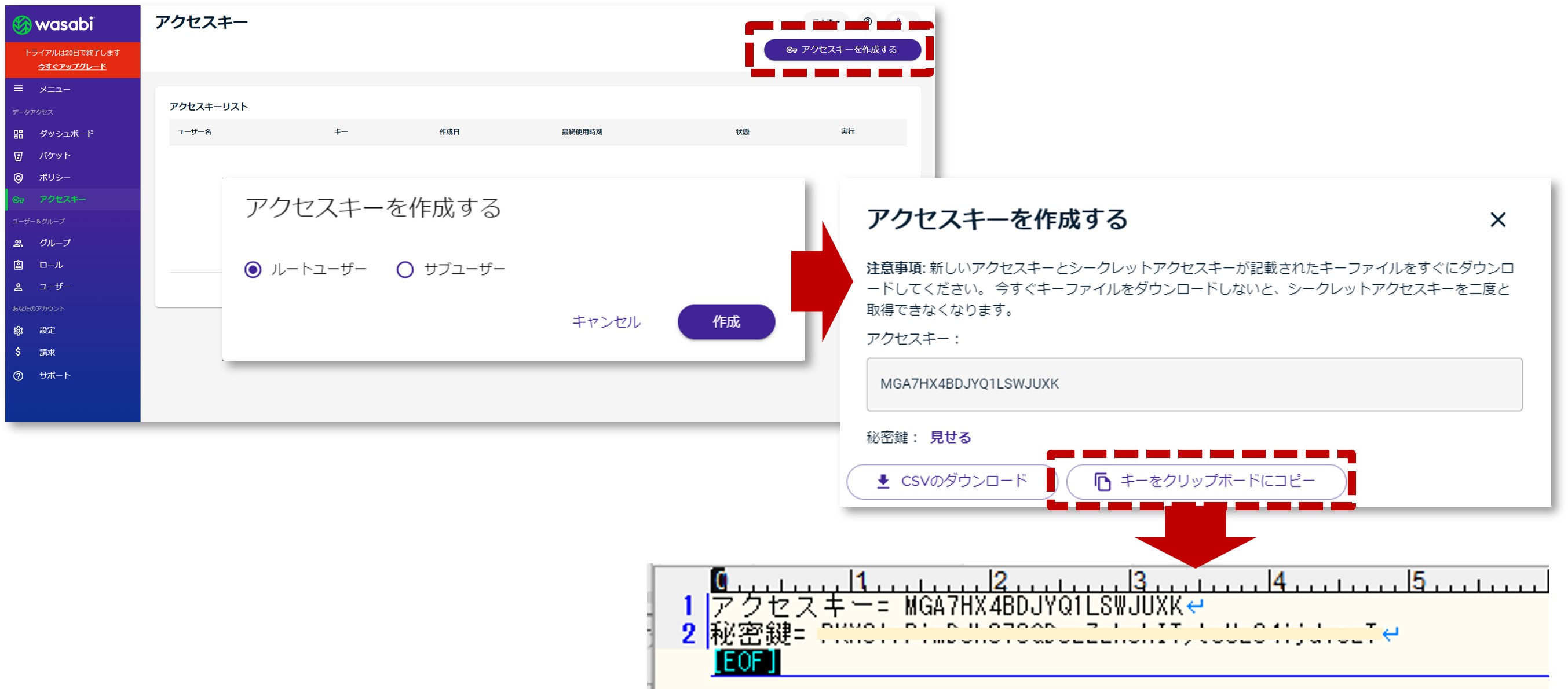1568x689 pixels.
Task: Click the 今すぐアップグレード upgrade link
Action: tap(72, 67)
